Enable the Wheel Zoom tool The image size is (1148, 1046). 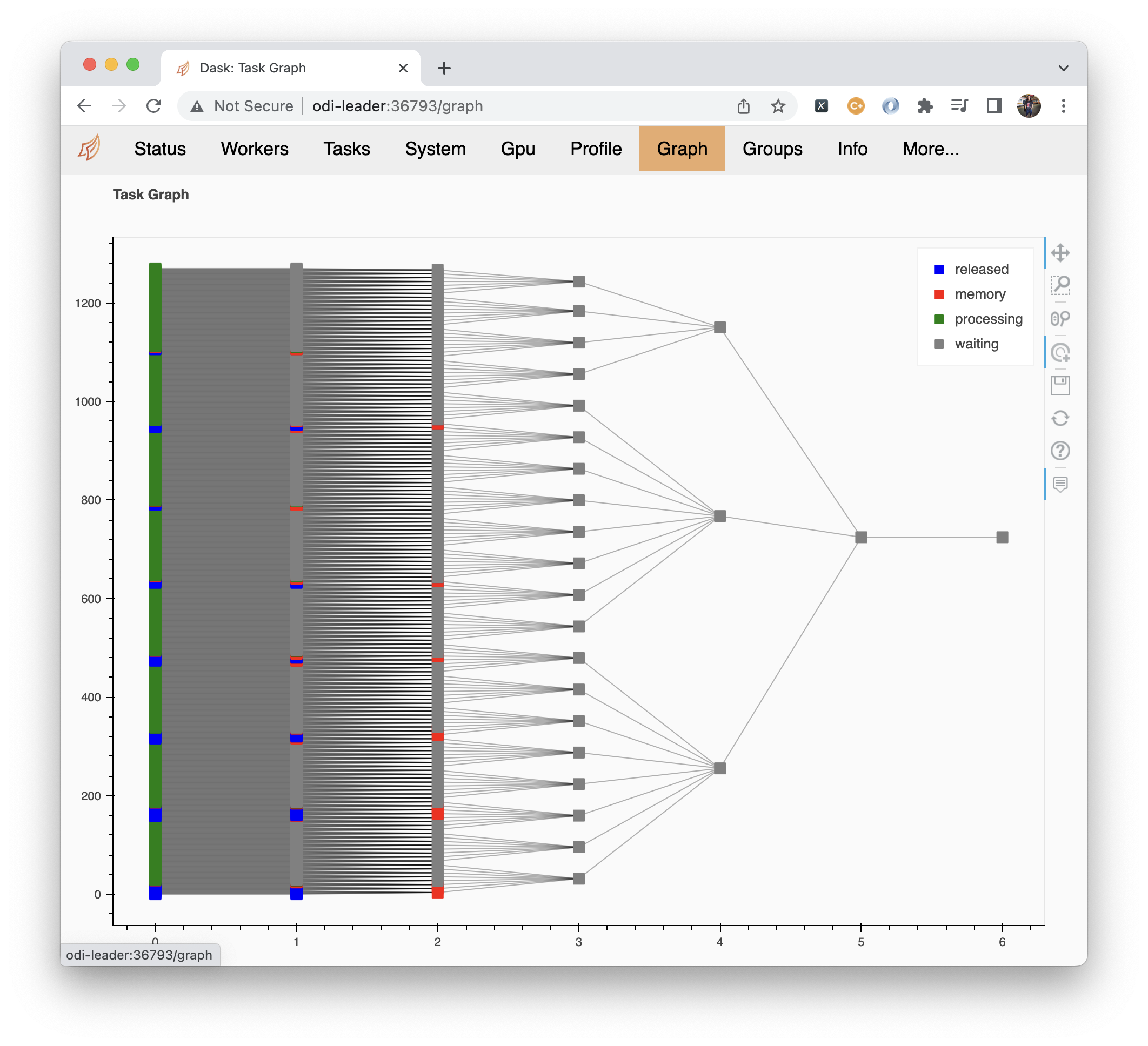tap(1060, 318)
